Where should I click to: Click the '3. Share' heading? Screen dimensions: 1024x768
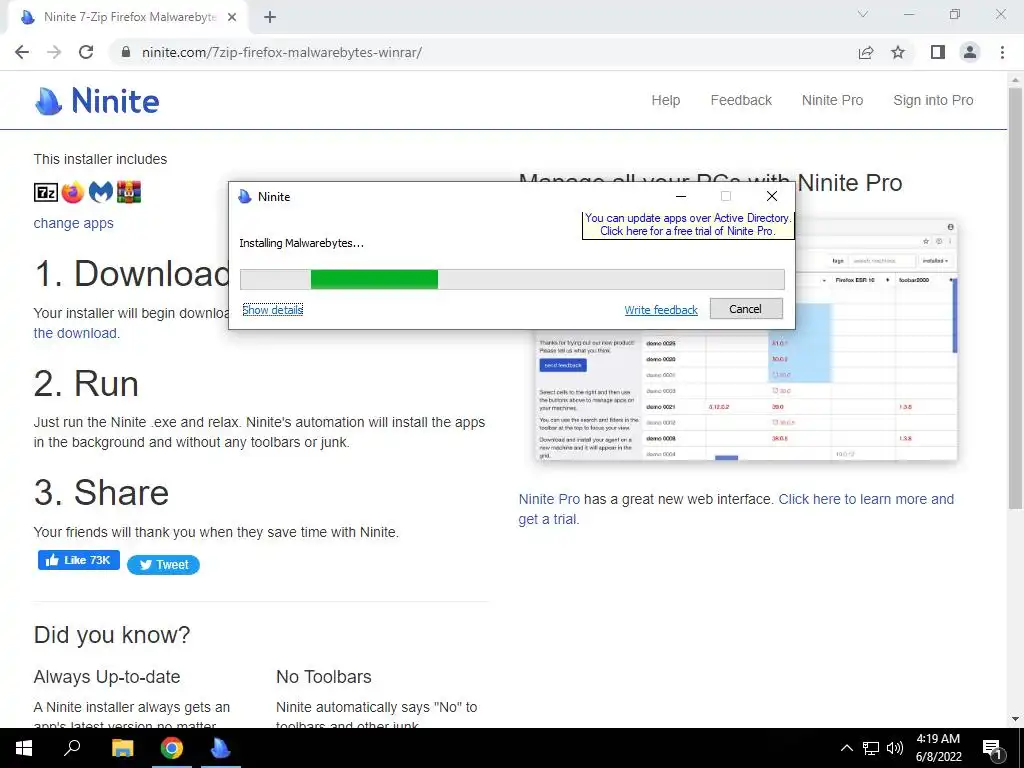101,492
